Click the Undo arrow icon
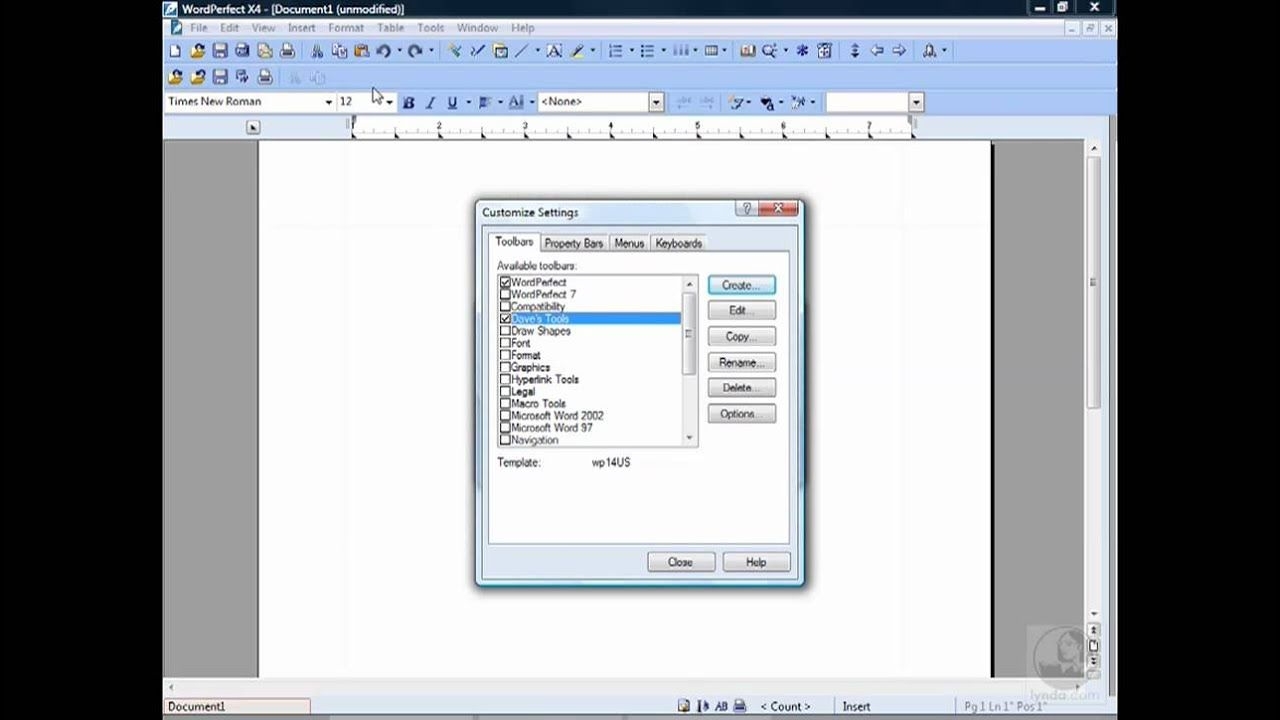 (x=383, y=51)
